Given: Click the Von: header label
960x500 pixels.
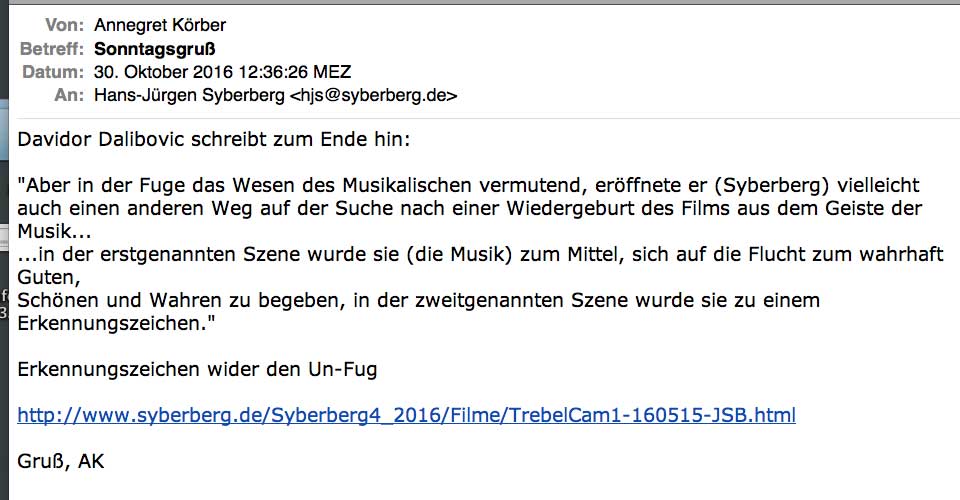Looking at the screenshot, I should [x=63, y=26].
